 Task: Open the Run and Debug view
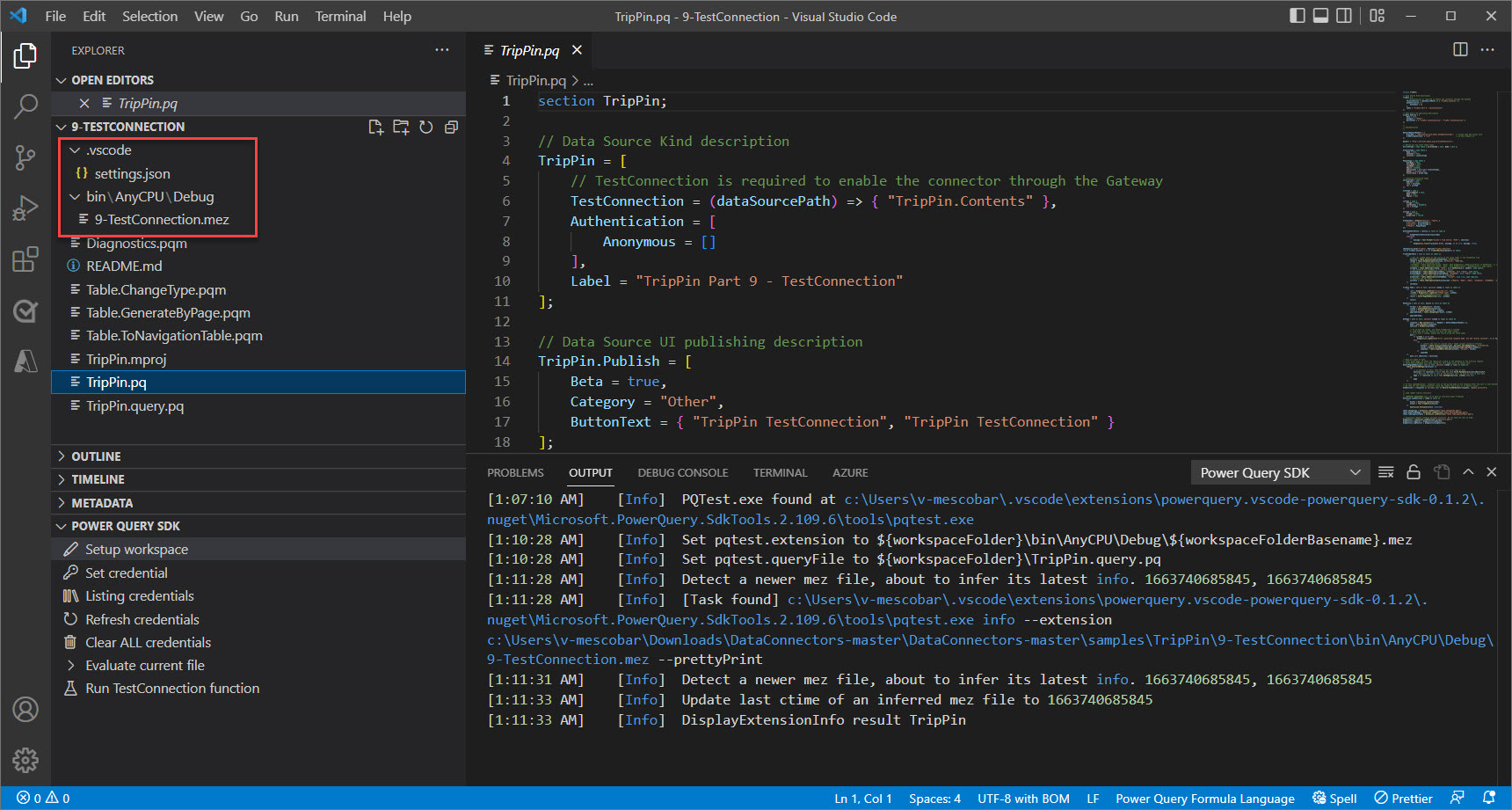(x=25, y=208)
